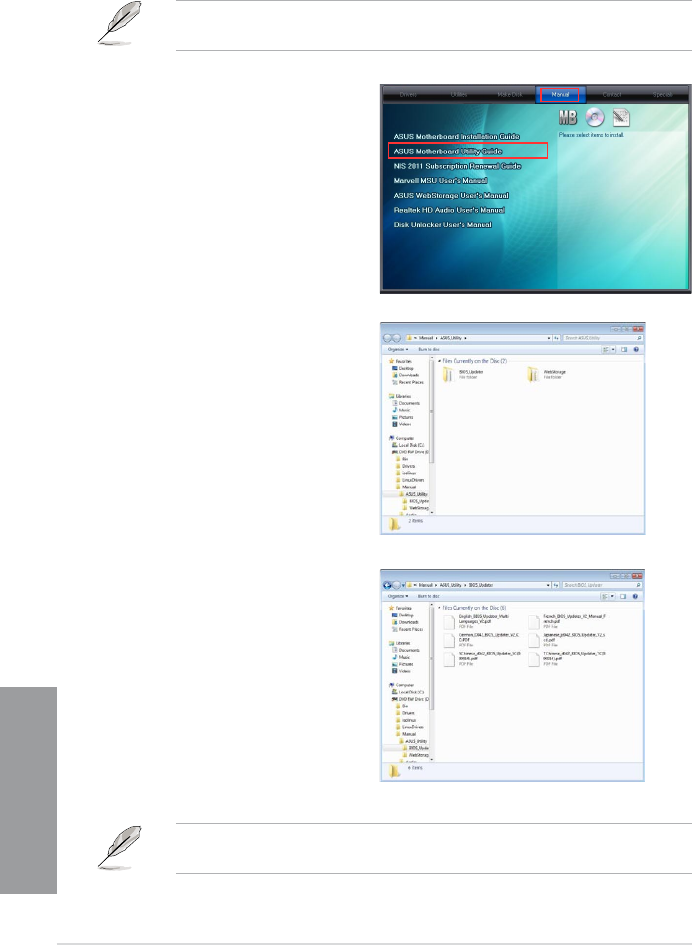This screenshot has width=692, height=945.
Task: Open the Contact tab in ASUS DVD menu
Action: [611, 95]
